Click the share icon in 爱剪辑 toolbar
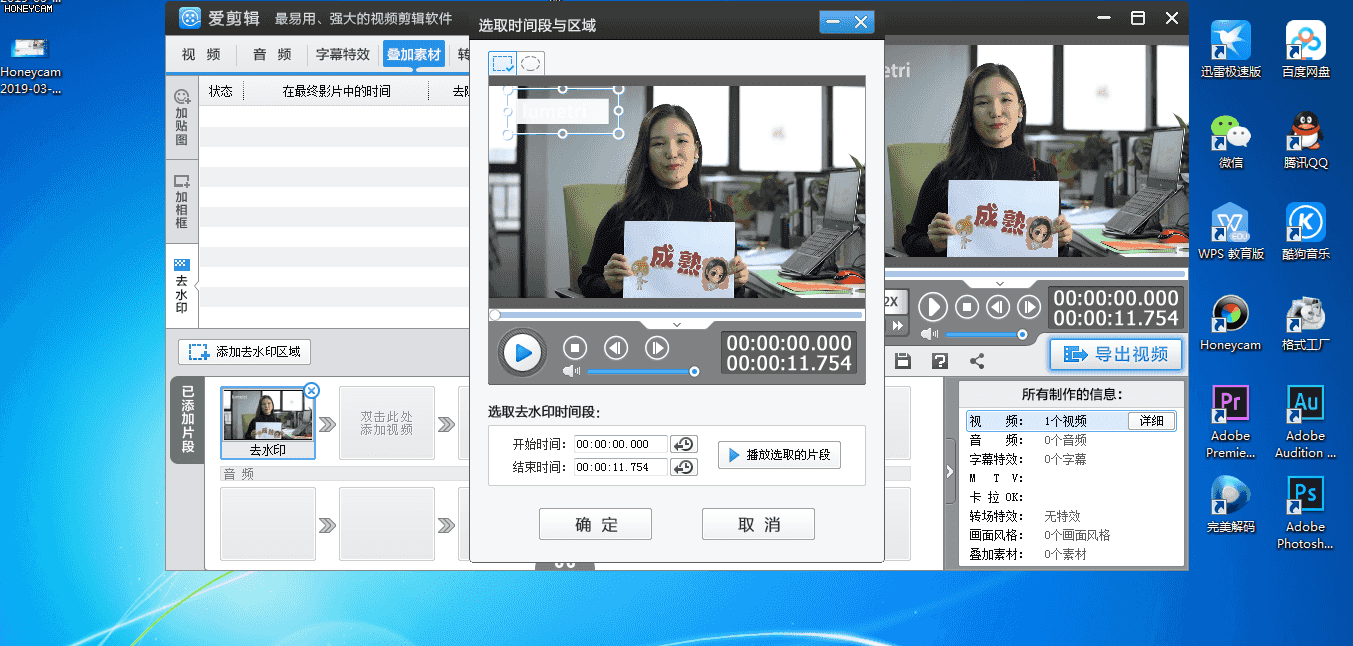 [x=977, y=361]
